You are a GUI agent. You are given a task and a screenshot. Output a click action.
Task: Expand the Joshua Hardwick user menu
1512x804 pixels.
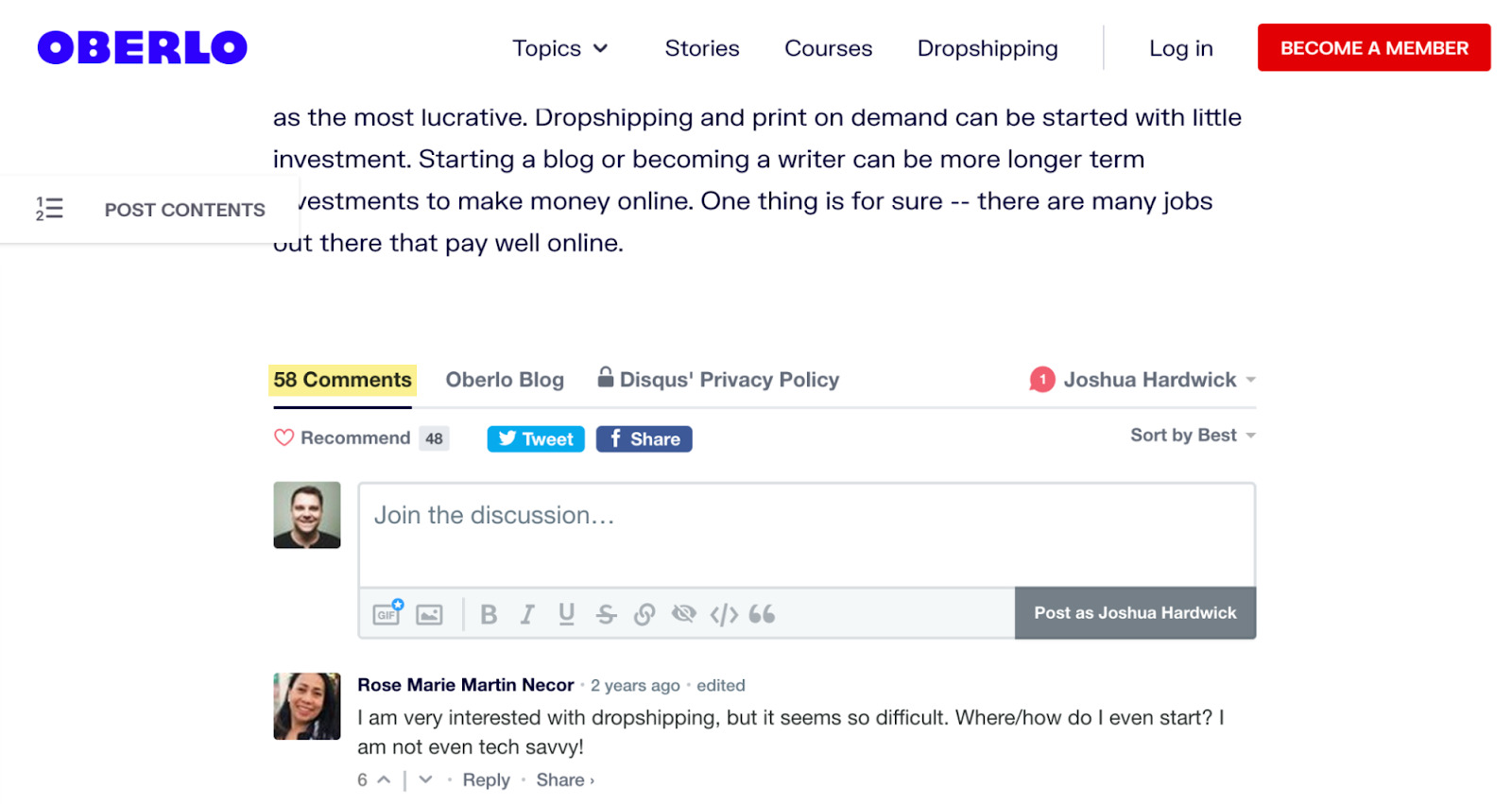1149,380
